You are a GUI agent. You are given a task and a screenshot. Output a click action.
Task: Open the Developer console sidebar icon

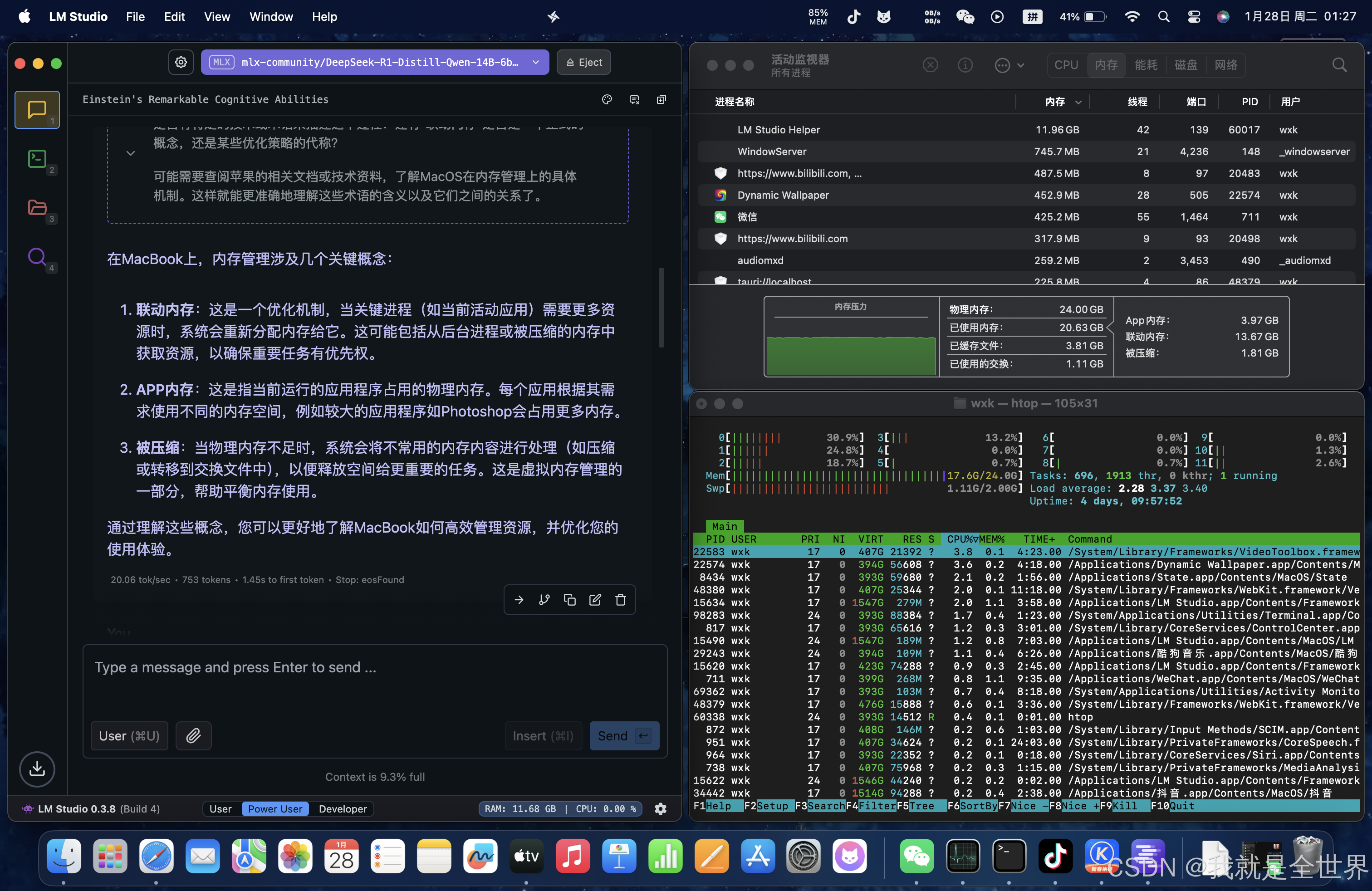point(37,159)
